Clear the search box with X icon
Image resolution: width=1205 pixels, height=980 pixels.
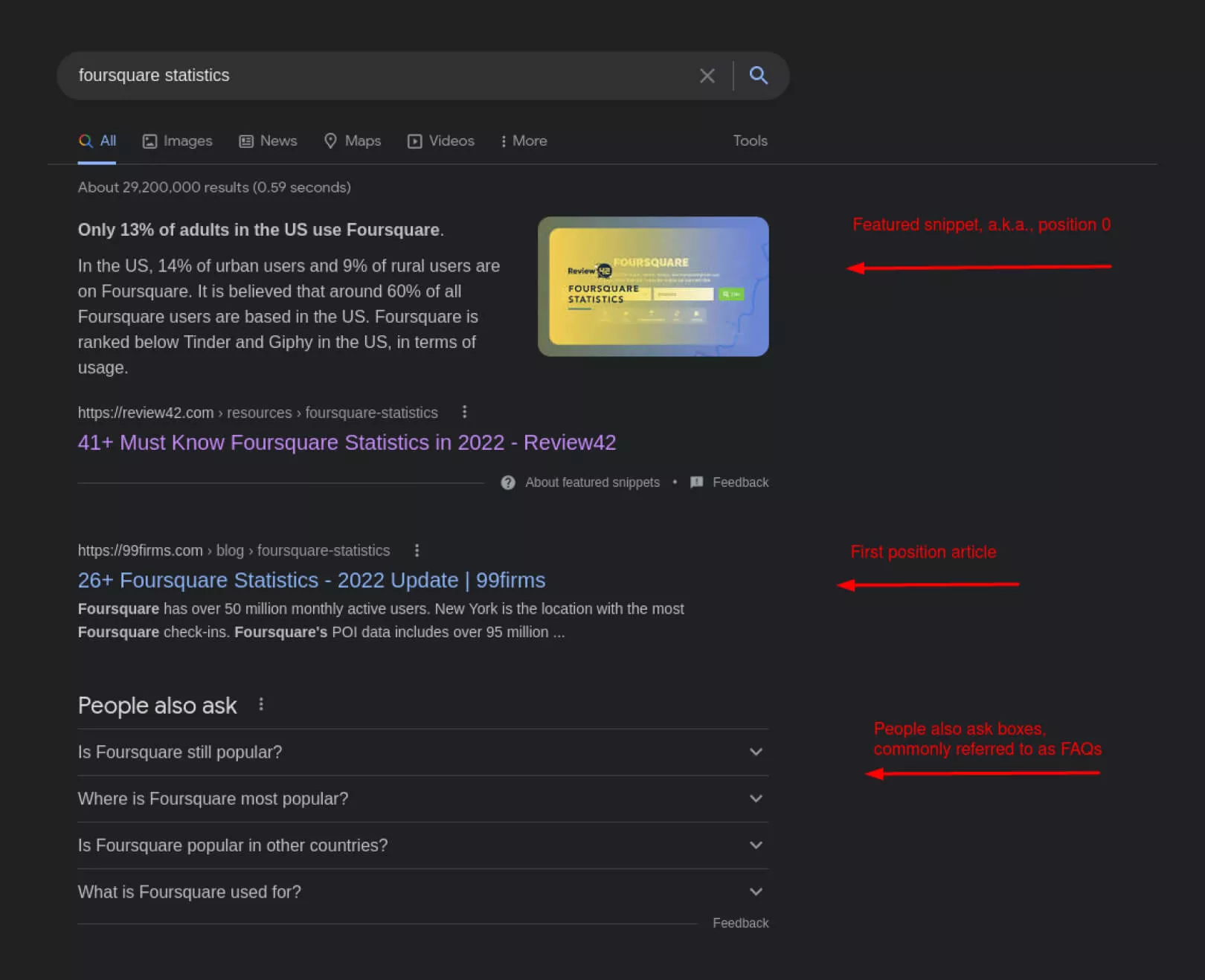point(707,76)
